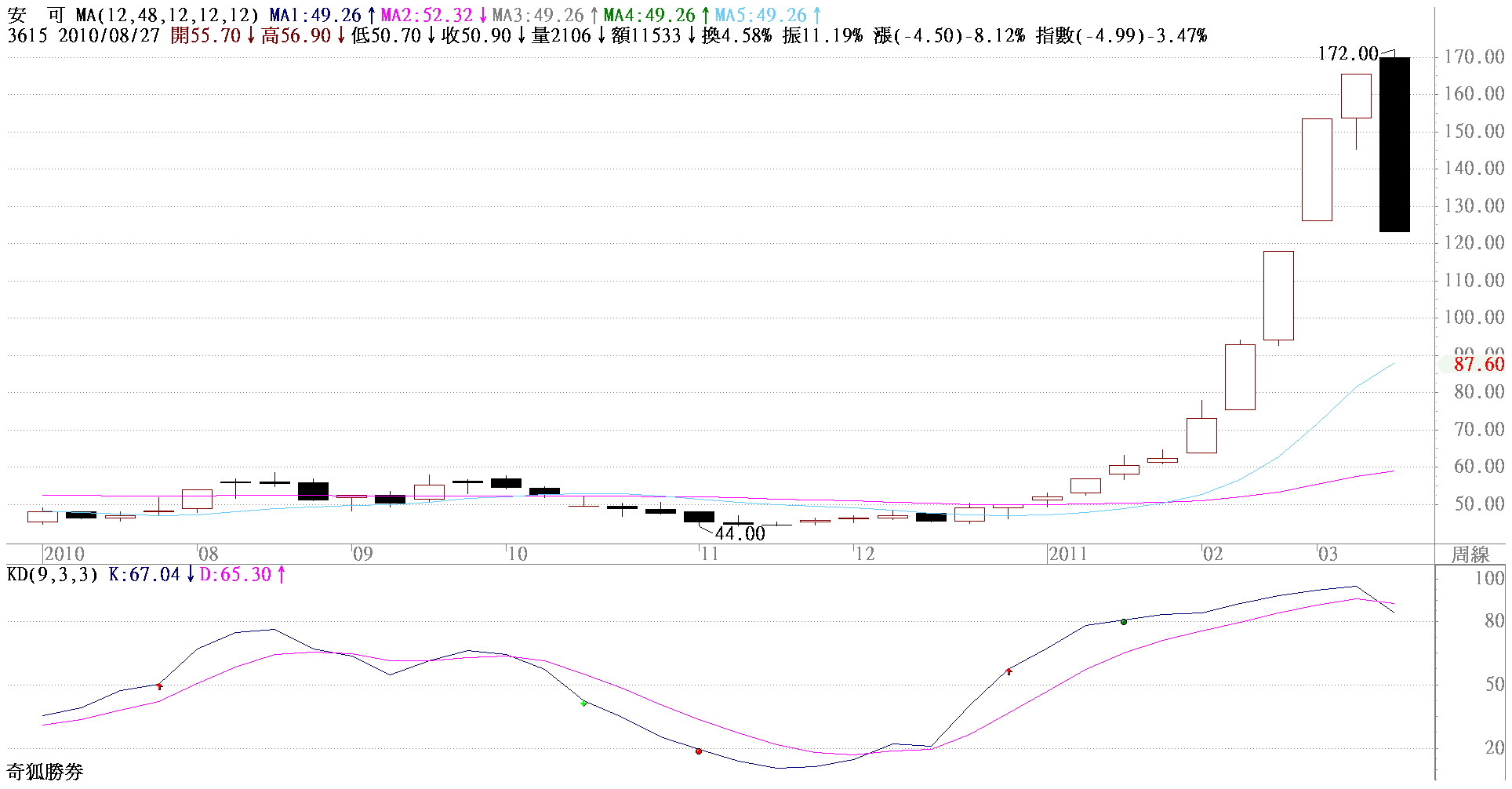The width and height of the screenshot is (1512, 789).
Task: Click the 2011 marker on the time axis
Action: (1068, 554)
